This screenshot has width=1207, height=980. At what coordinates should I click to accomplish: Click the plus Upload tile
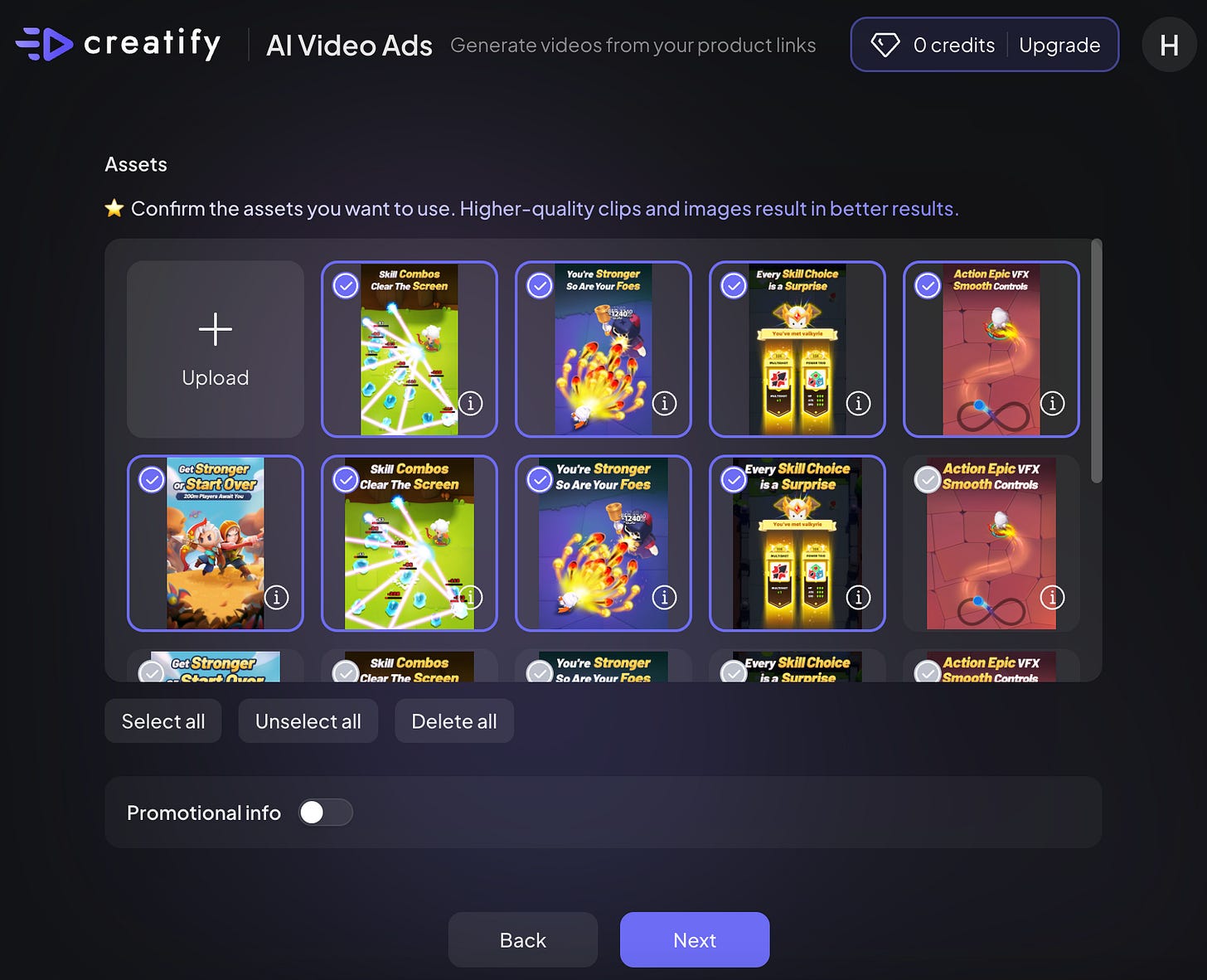click(216, 349)
